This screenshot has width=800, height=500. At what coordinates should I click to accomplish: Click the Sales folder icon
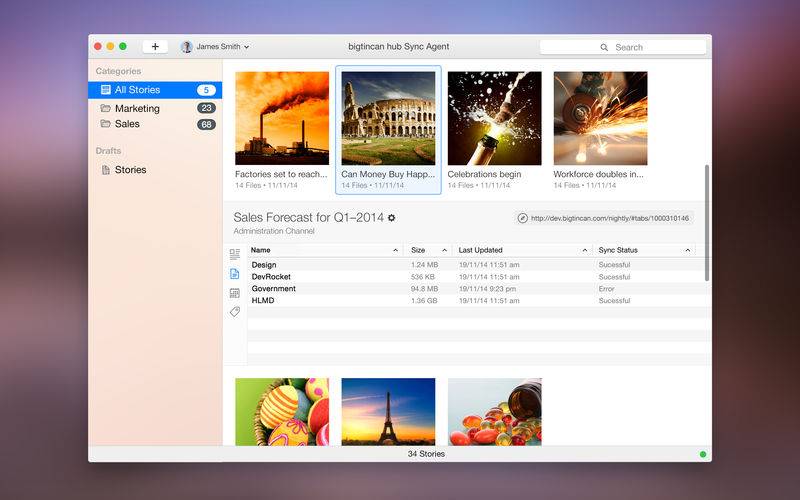point(106,123)
